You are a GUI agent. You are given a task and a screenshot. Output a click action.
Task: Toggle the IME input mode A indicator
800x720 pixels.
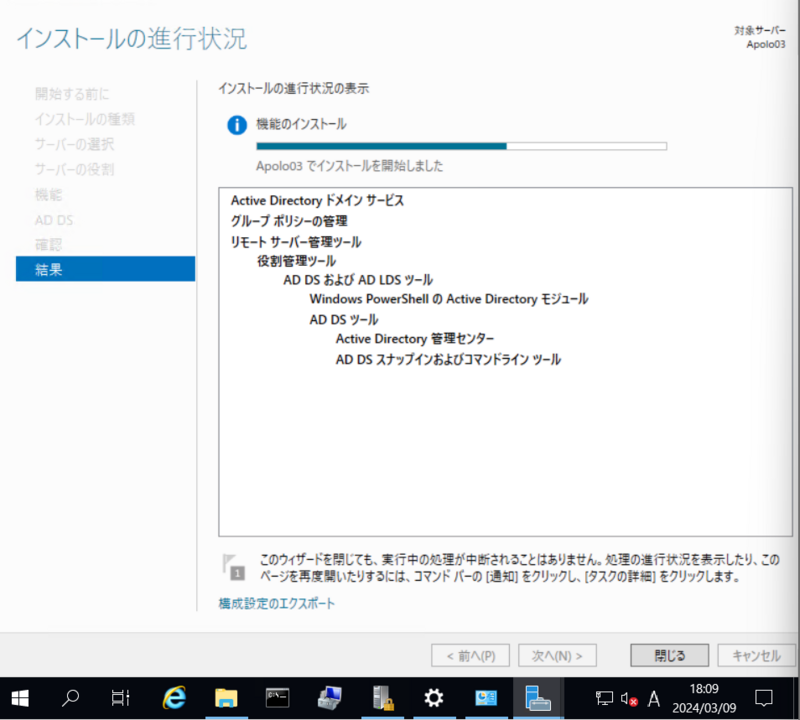pos(654,698)
